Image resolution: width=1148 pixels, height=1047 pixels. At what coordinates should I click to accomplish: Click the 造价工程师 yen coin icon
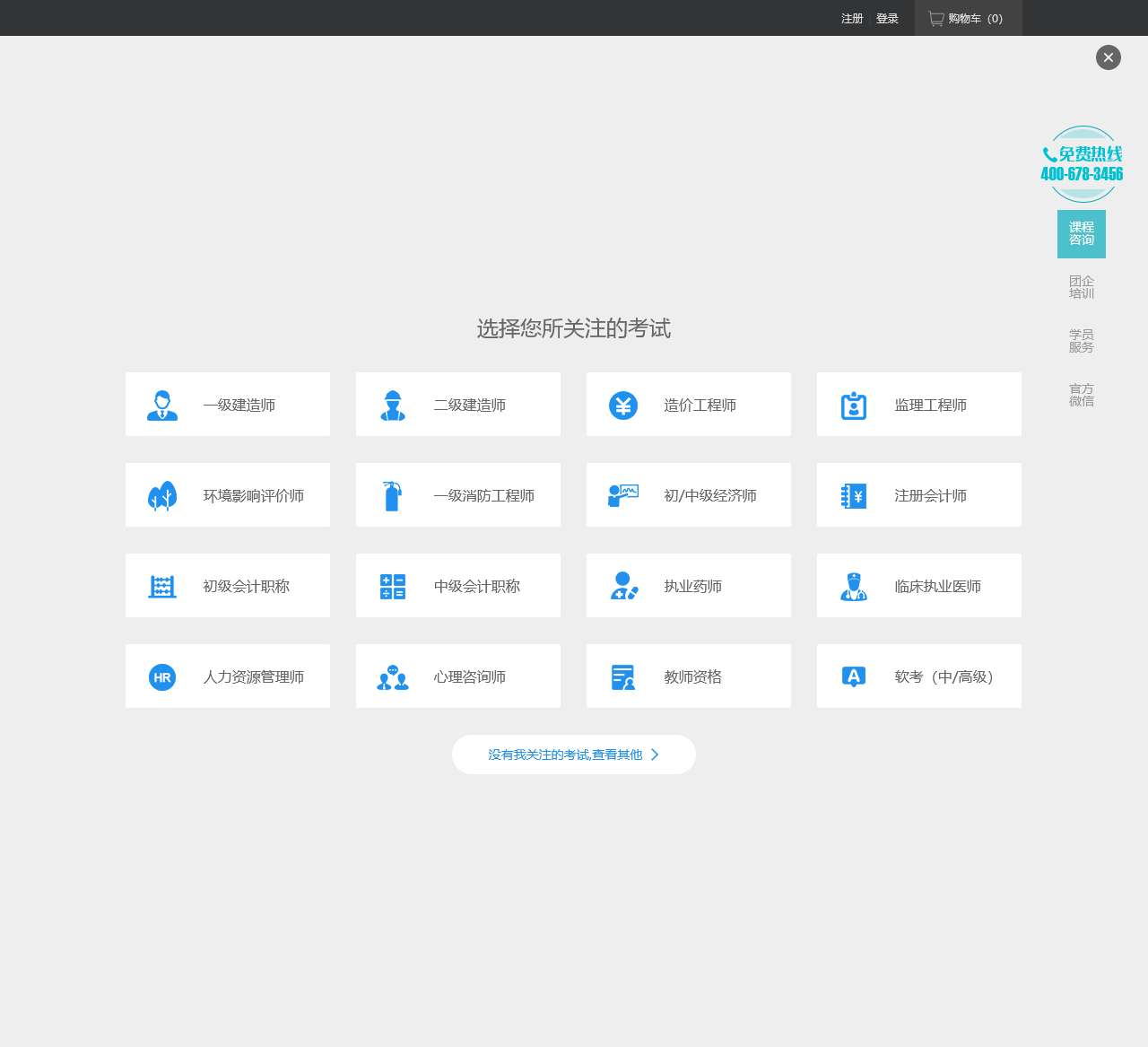click(623, 406)
